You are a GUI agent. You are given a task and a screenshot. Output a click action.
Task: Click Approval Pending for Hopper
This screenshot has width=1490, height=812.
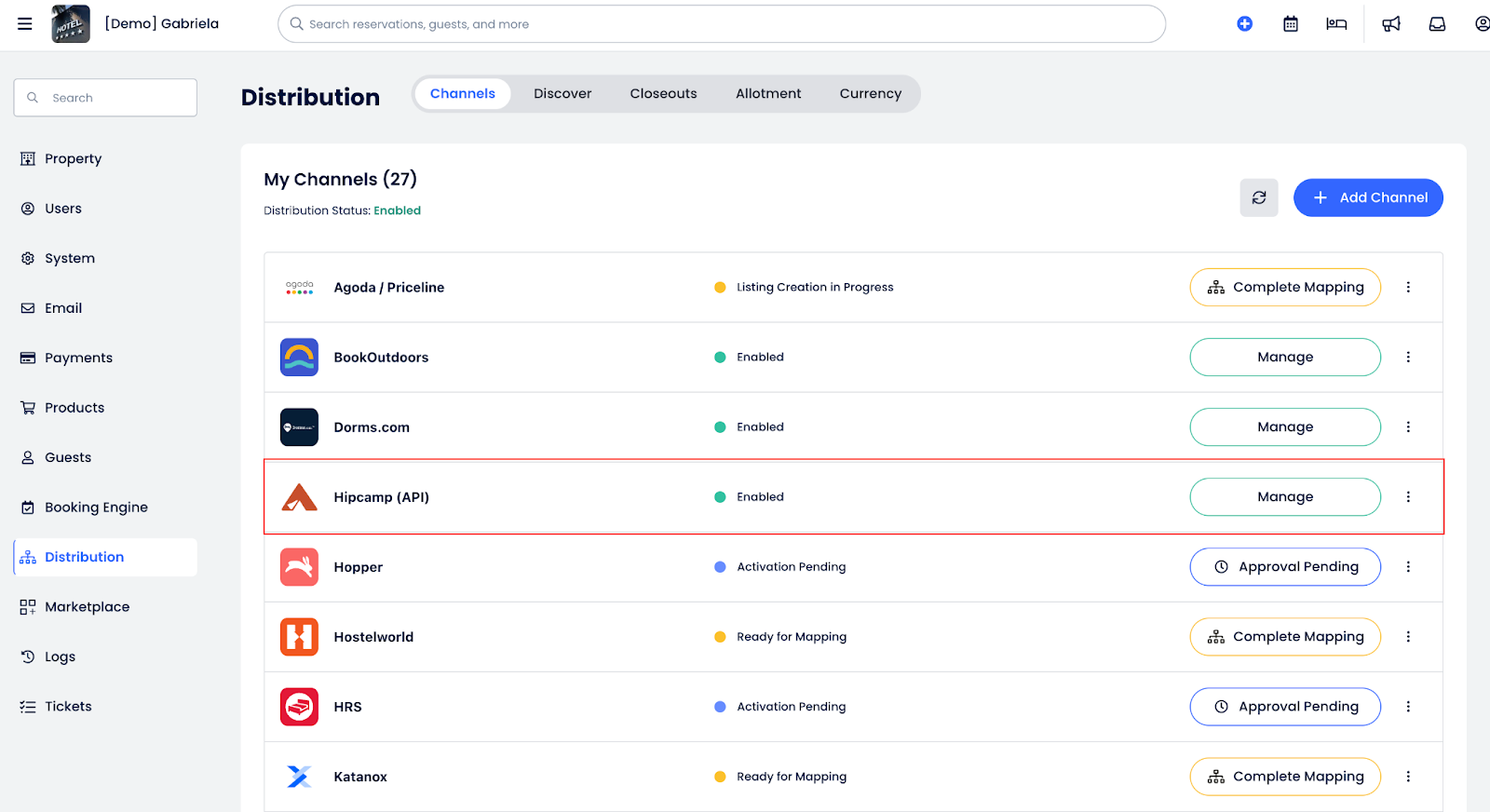point(1285,567)
